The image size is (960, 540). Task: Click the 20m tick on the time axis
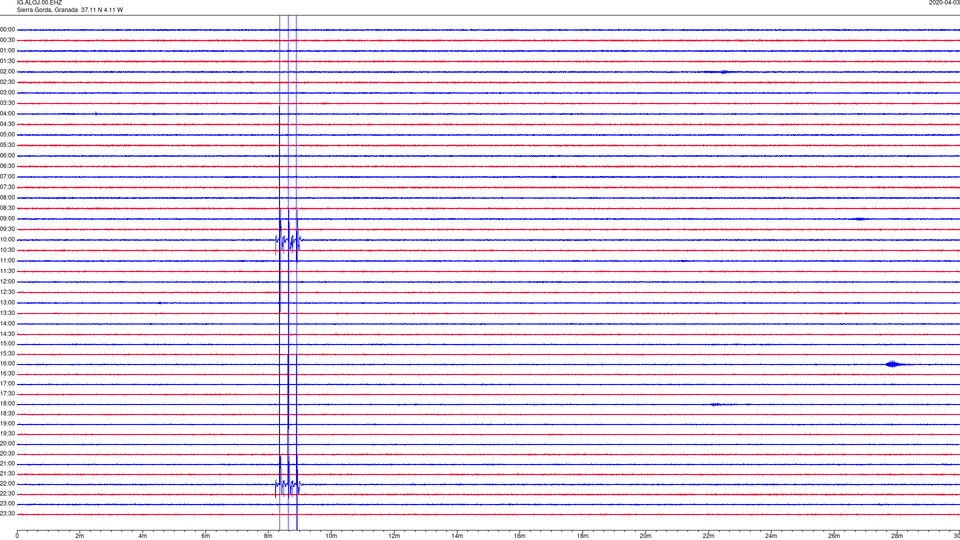click(x=646, y=536)
